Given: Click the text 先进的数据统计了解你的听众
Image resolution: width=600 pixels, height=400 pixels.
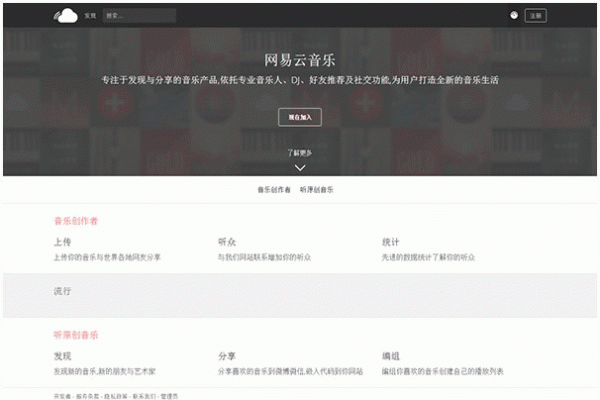Looking at the screenshot, I should [x=428, y=257].
